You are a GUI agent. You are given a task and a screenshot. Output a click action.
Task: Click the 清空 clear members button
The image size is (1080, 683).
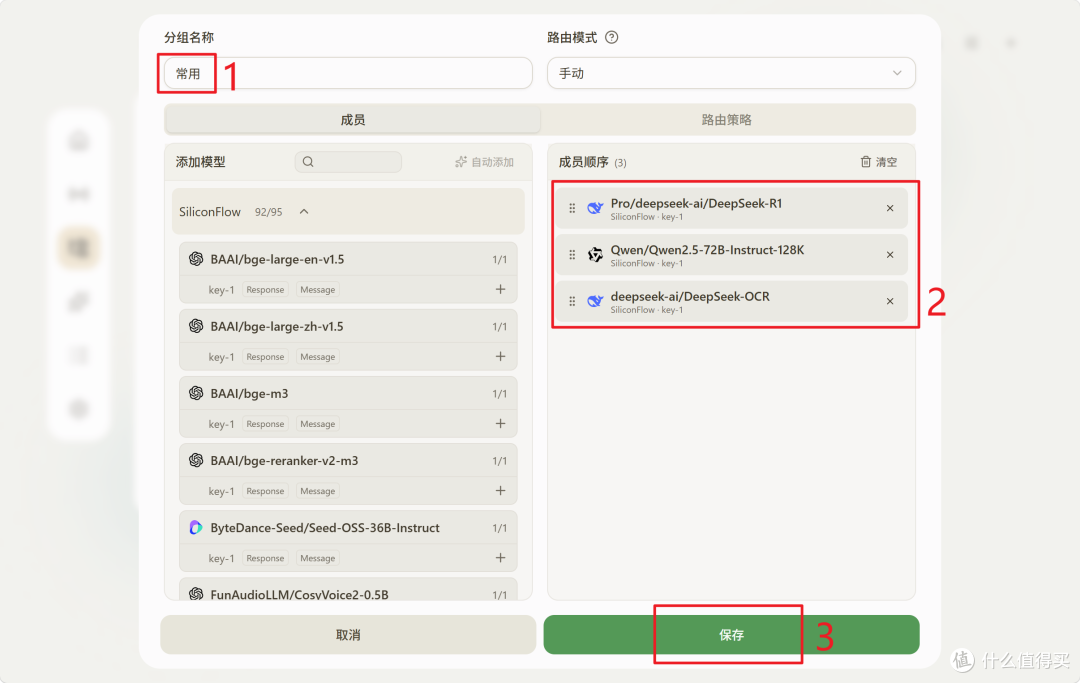pos(879,162)
